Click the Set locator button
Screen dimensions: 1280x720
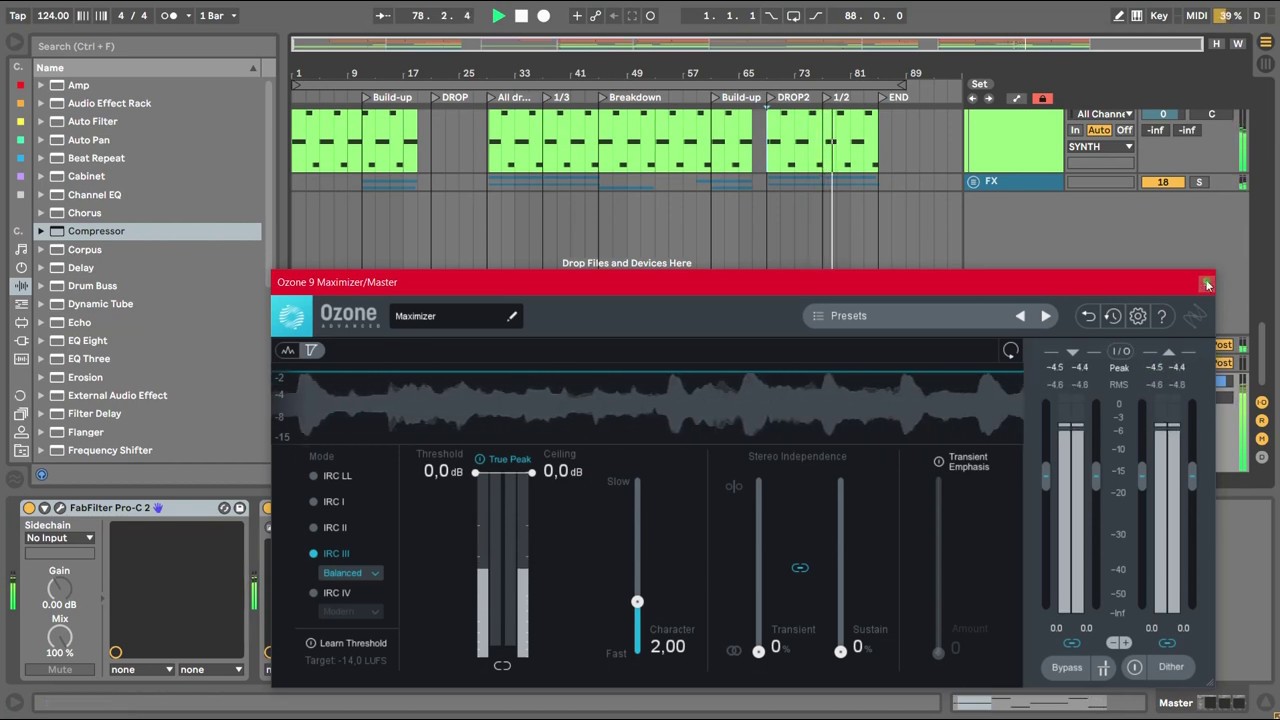point(979,84)
